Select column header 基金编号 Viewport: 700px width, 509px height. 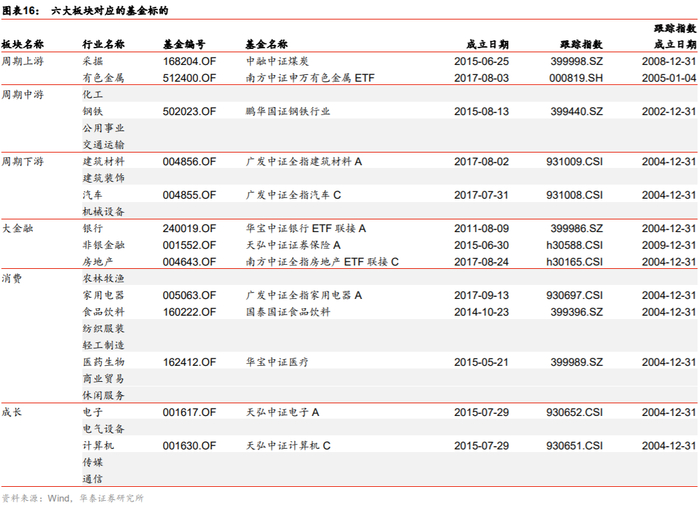pyautogui.click(x=184, y=44)
